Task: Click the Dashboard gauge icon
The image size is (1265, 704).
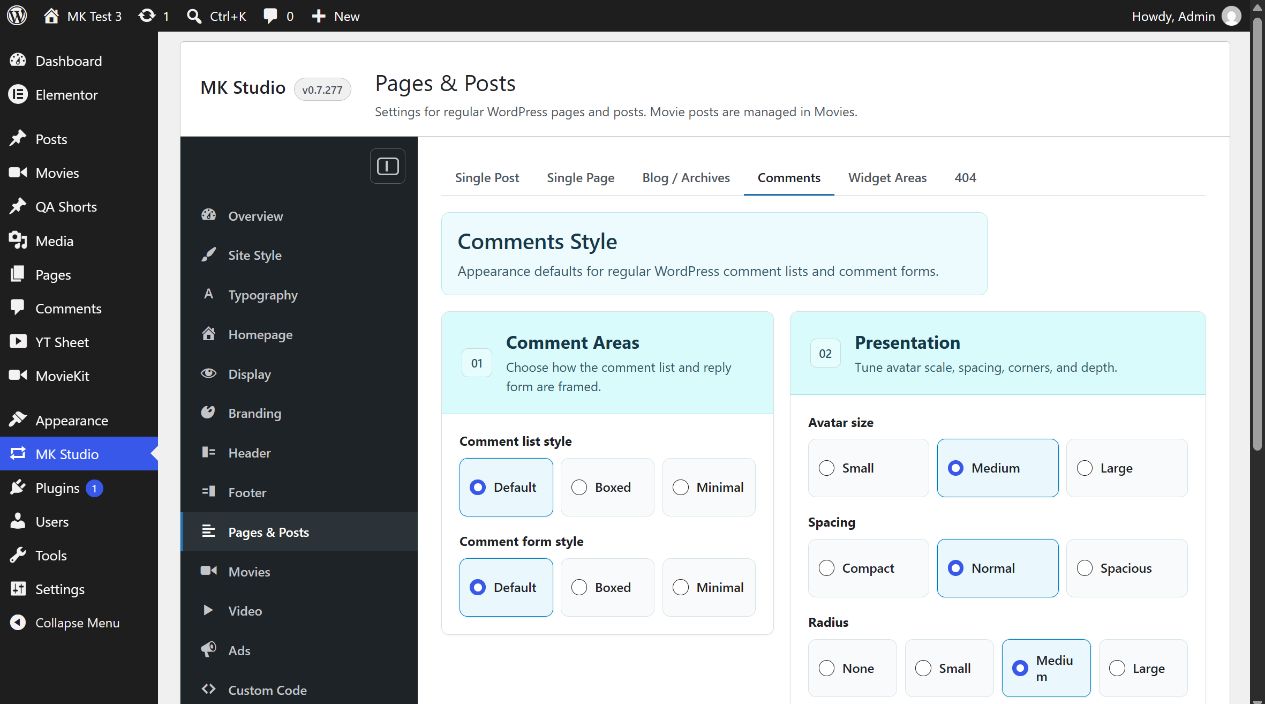Action: point(17,61)
